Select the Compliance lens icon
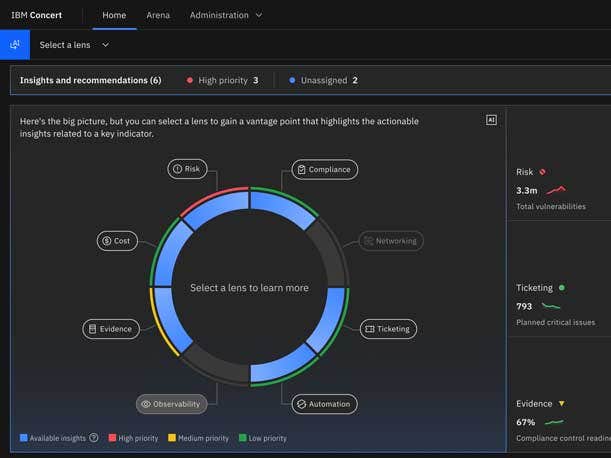The width and height of the screenshot is (611, 458). 301,170
